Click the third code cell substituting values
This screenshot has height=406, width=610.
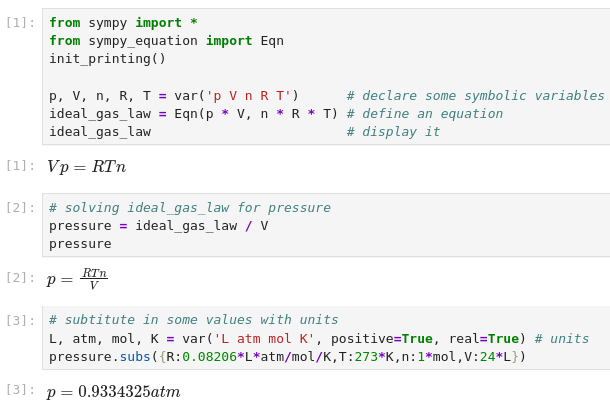click(326, 338)
